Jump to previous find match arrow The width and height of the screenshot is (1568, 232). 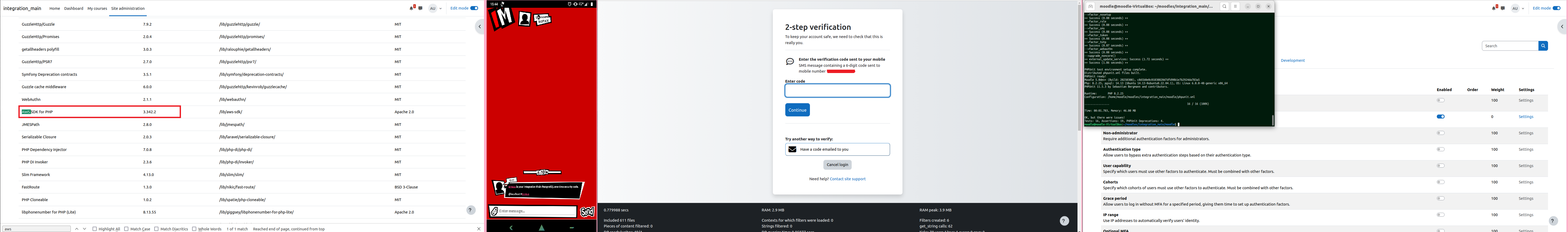[x=77, y=229]
